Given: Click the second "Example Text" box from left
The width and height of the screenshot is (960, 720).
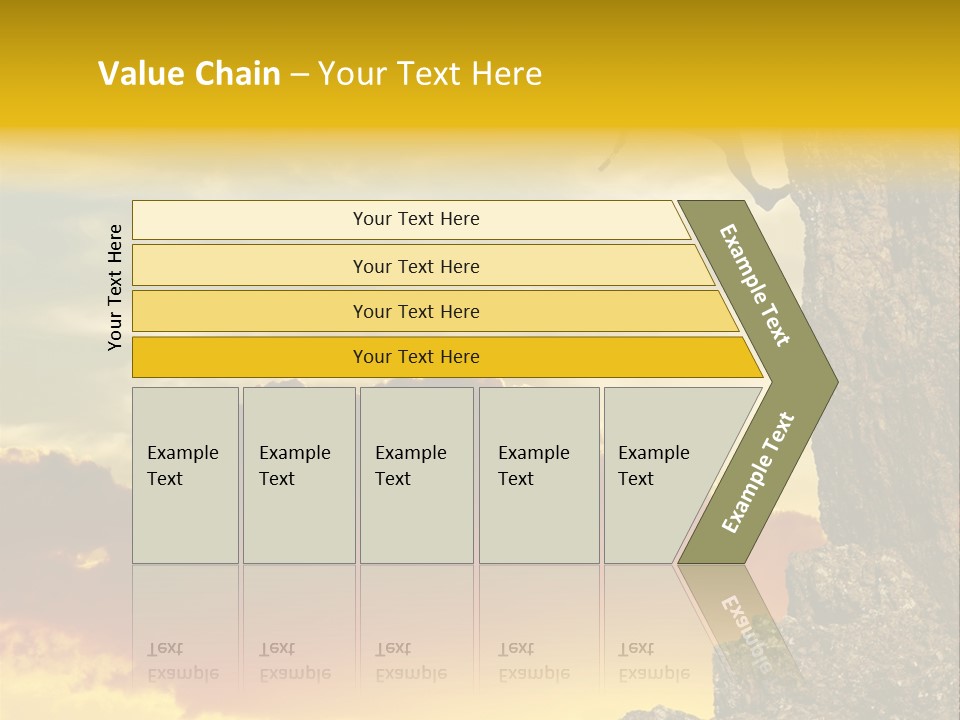Looking at the screenshot, I should 298,475.
